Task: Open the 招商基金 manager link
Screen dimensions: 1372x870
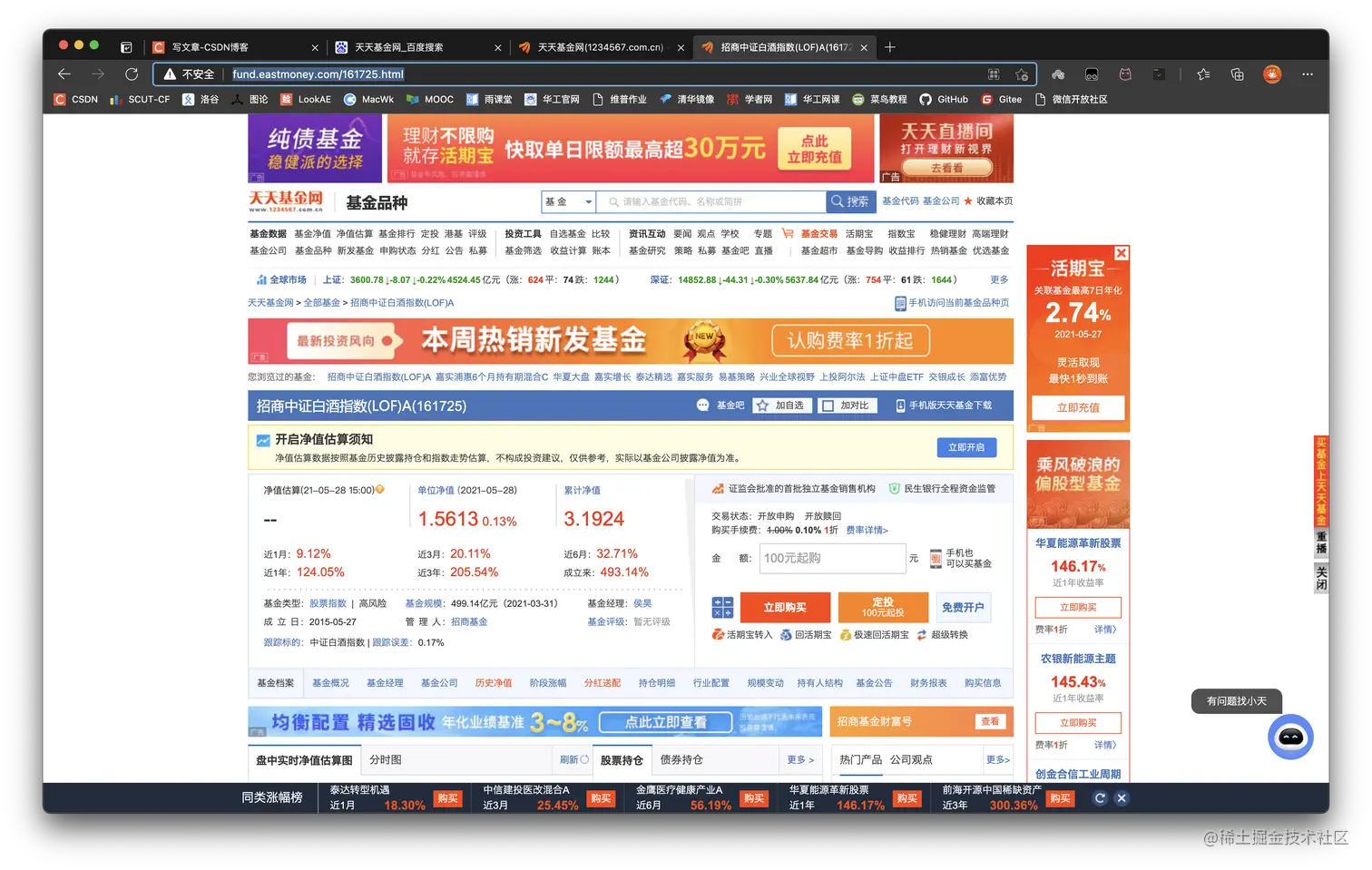Action: click(469, 621)
